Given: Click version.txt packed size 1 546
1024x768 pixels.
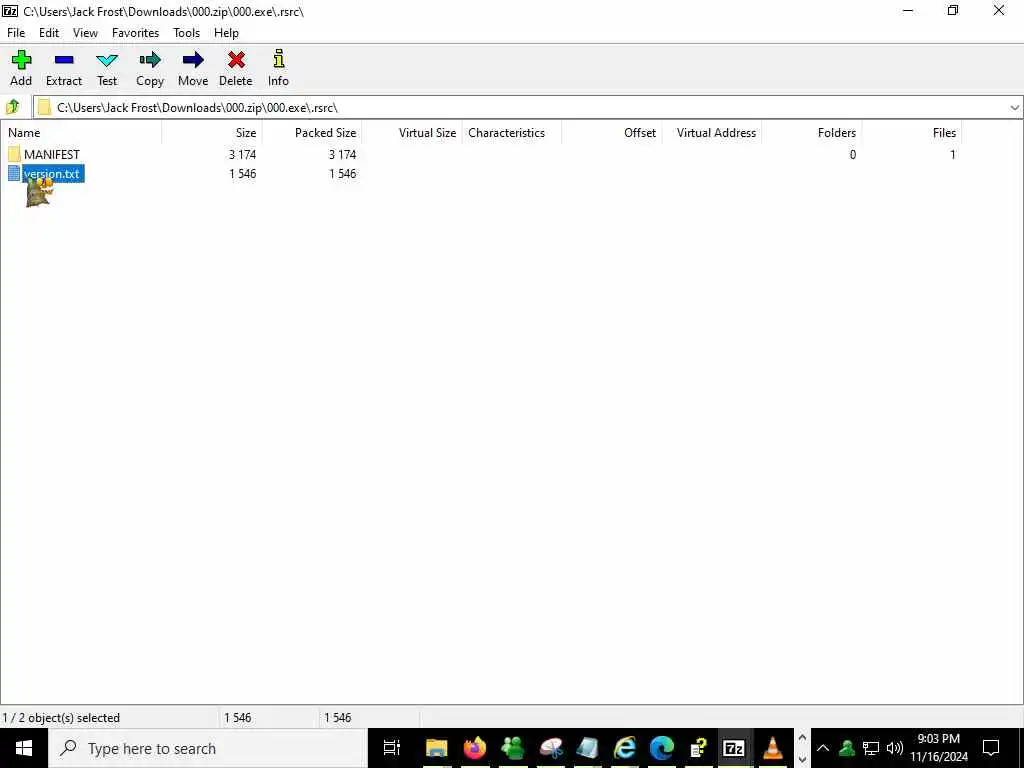Looking at the screenshot, I should coord(342,174).
